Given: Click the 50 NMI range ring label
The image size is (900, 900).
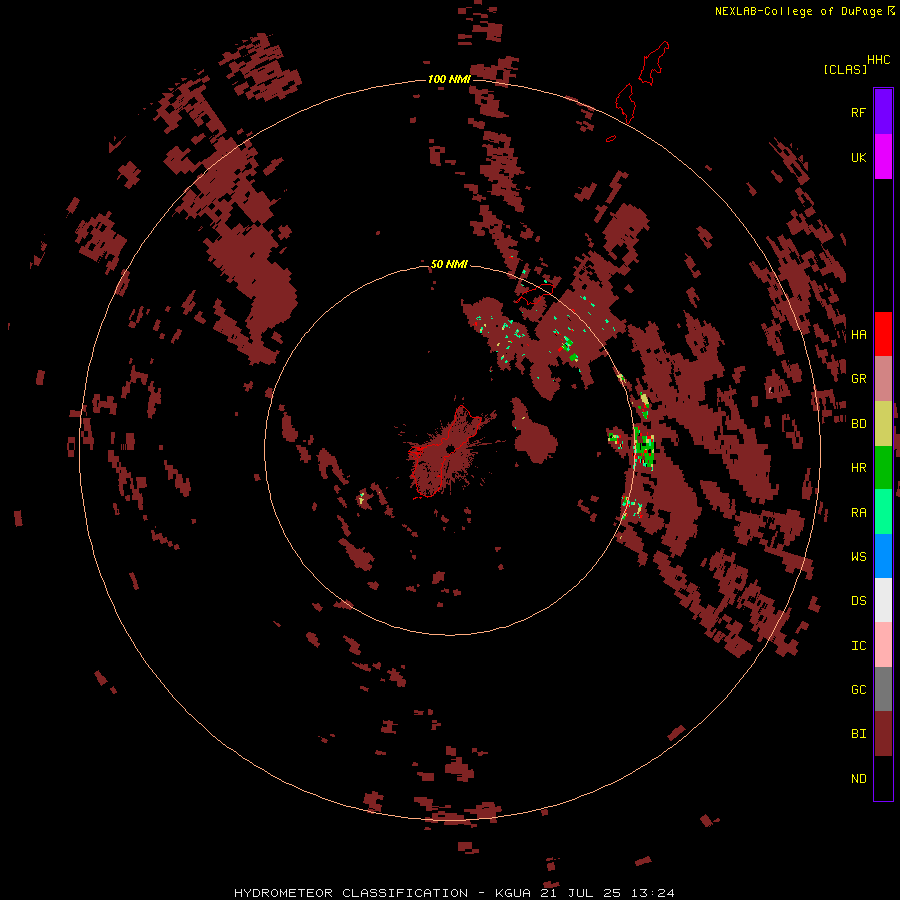Looking at the screenshot, I should (449, 264).
